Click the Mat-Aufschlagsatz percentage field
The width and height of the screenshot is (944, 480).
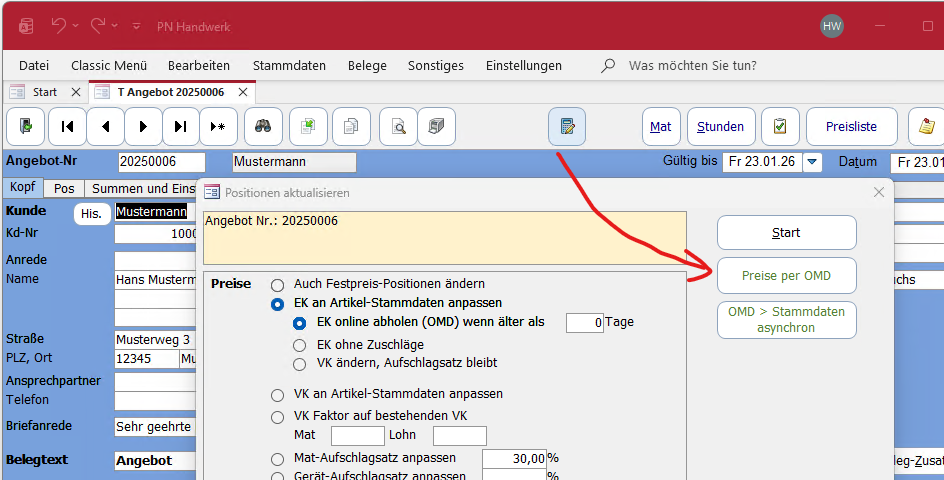click(x=514, y=458)
